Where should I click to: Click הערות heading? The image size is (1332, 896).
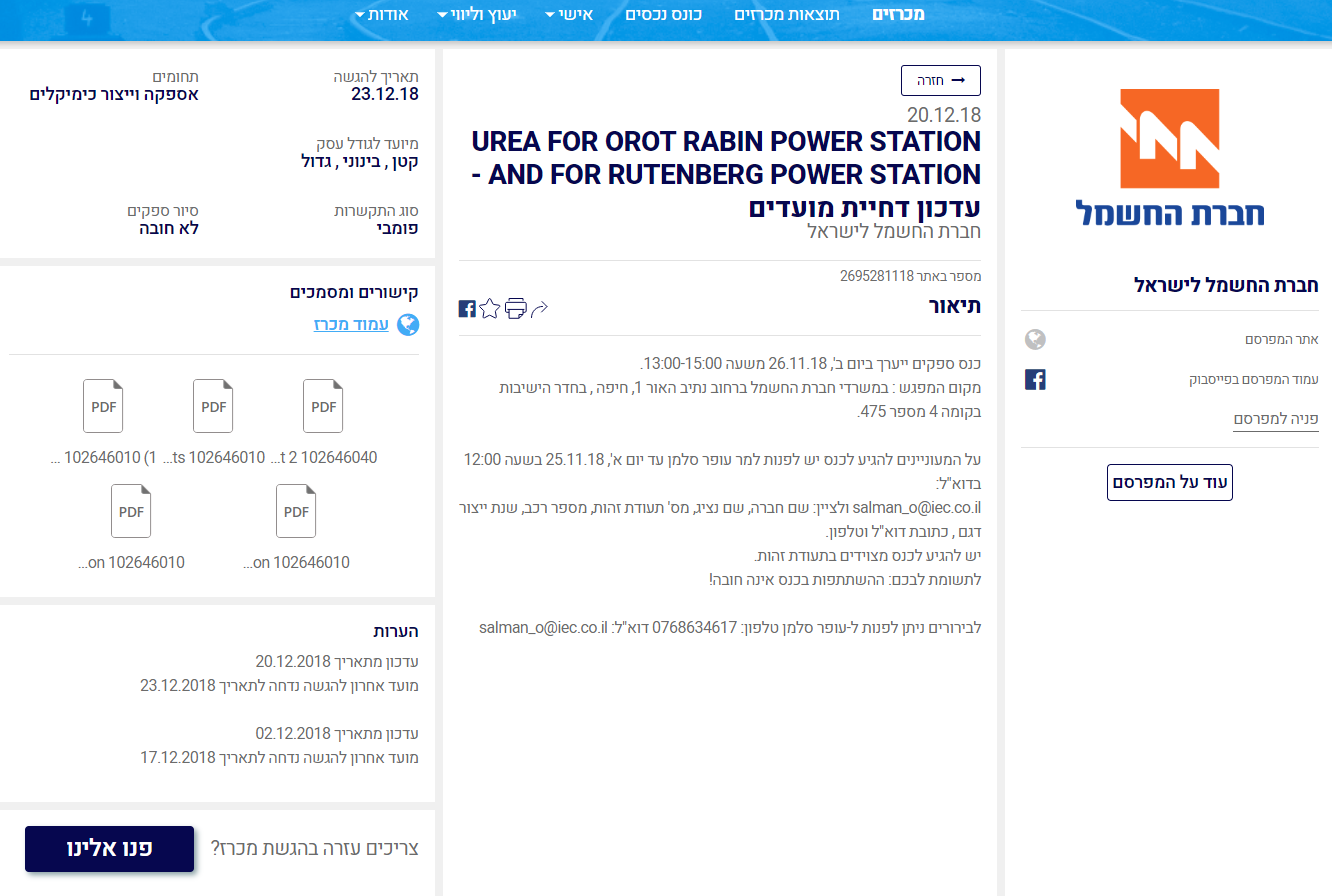click(396, 631)
